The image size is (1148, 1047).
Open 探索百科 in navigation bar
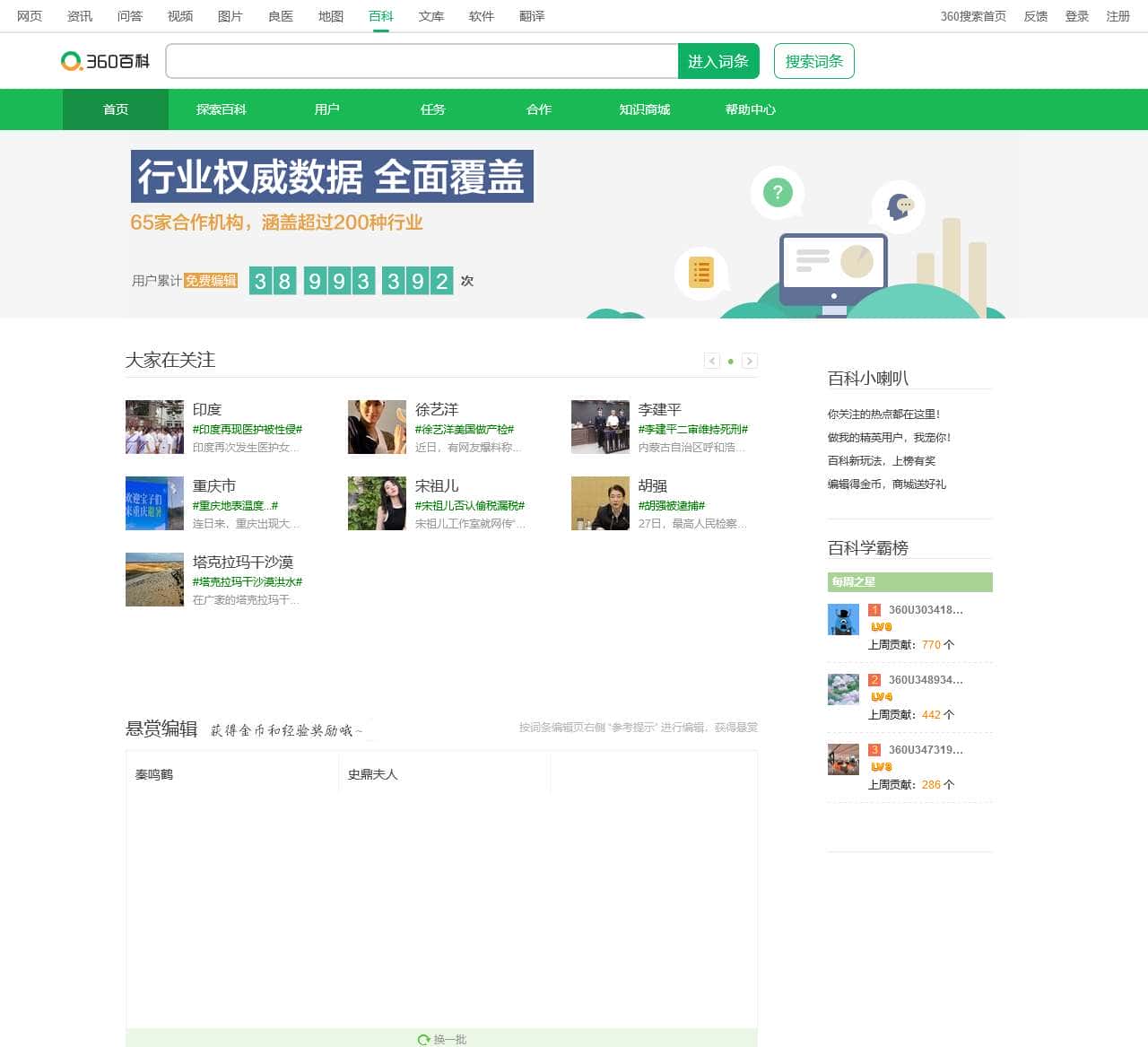click(222, 109)
